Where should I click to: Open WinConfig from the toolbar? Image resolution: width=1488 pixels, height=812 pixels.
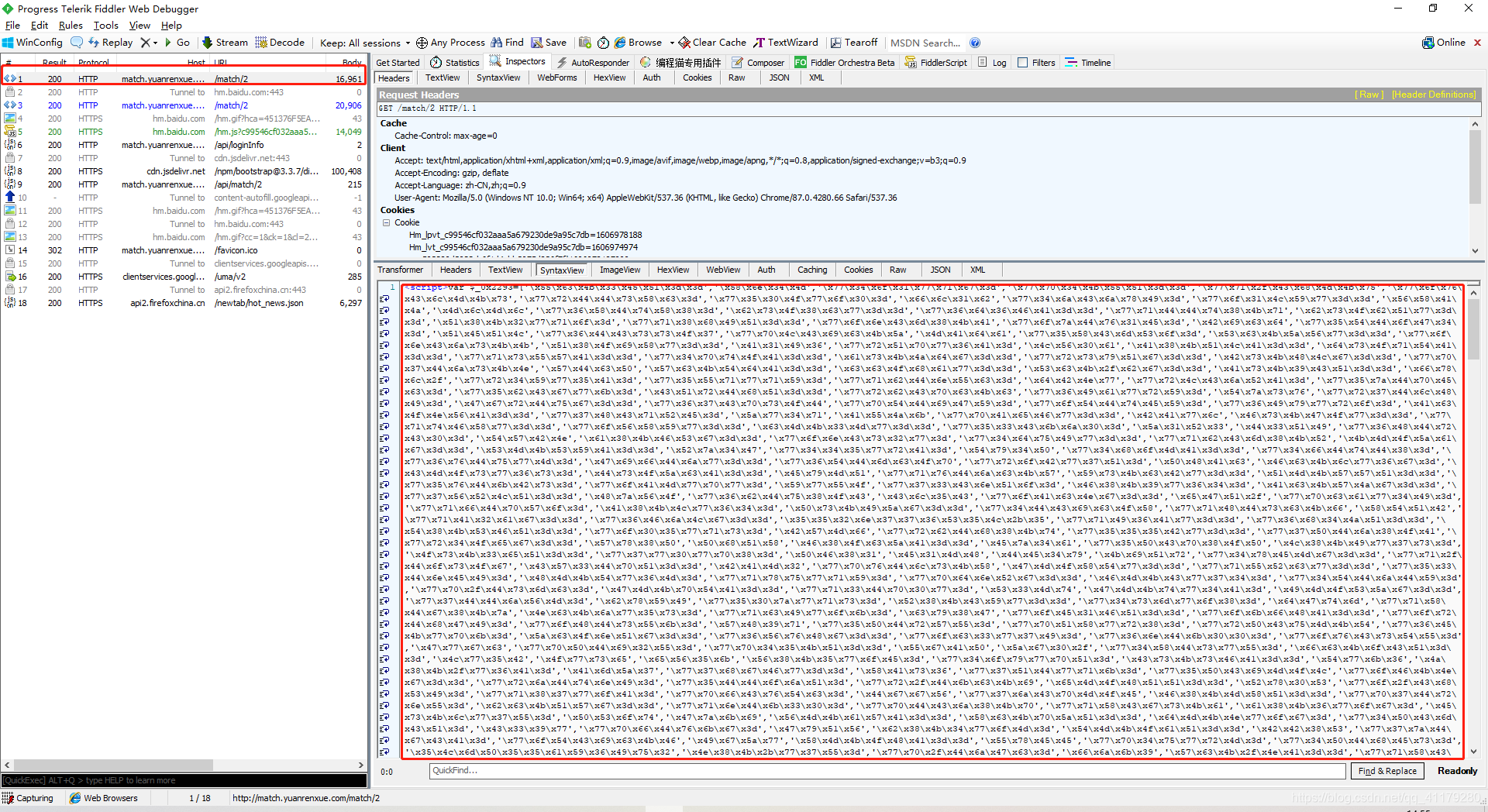point(33,43)
